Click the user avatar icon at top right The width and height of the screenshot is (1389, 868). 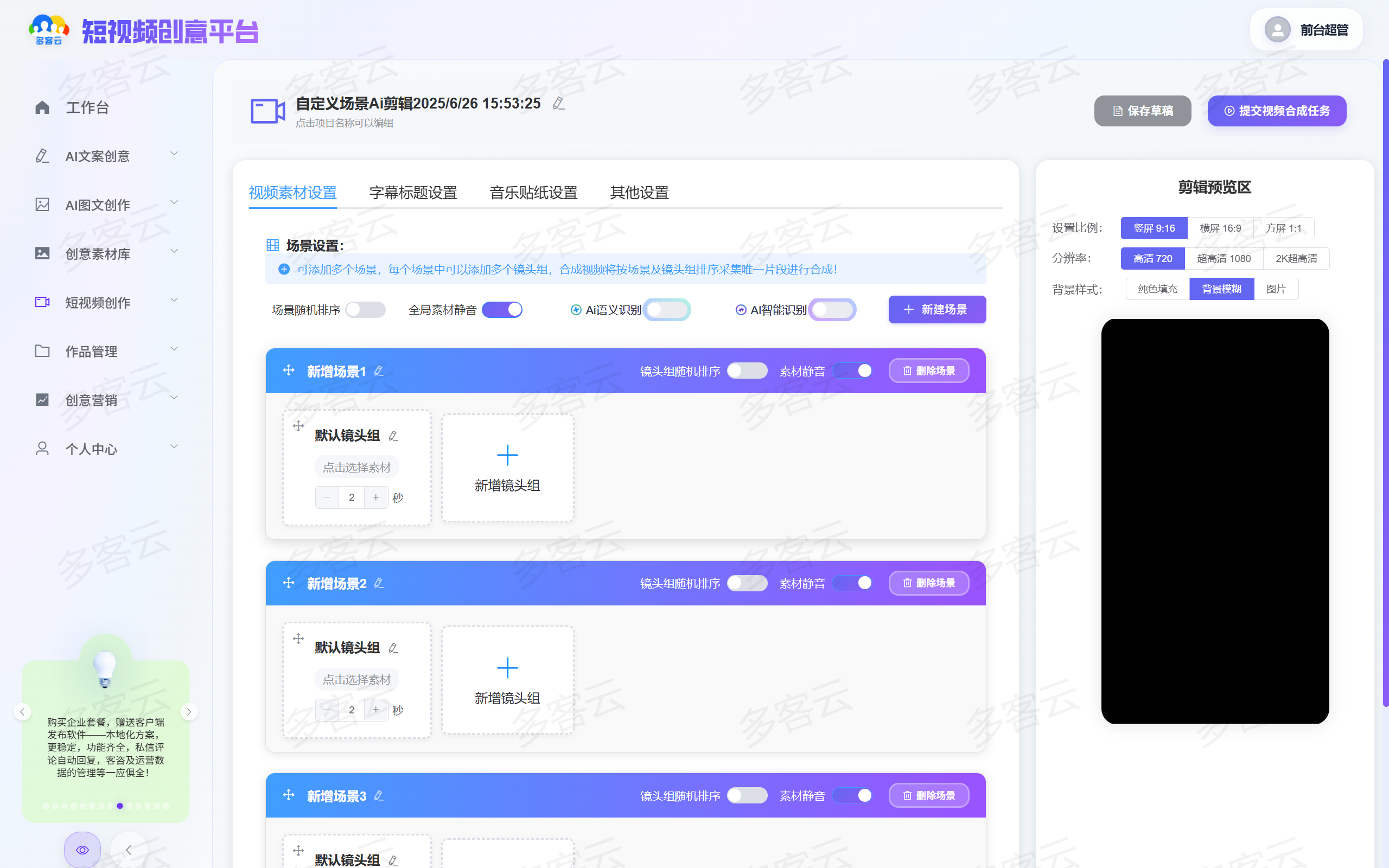[1277, 30]
